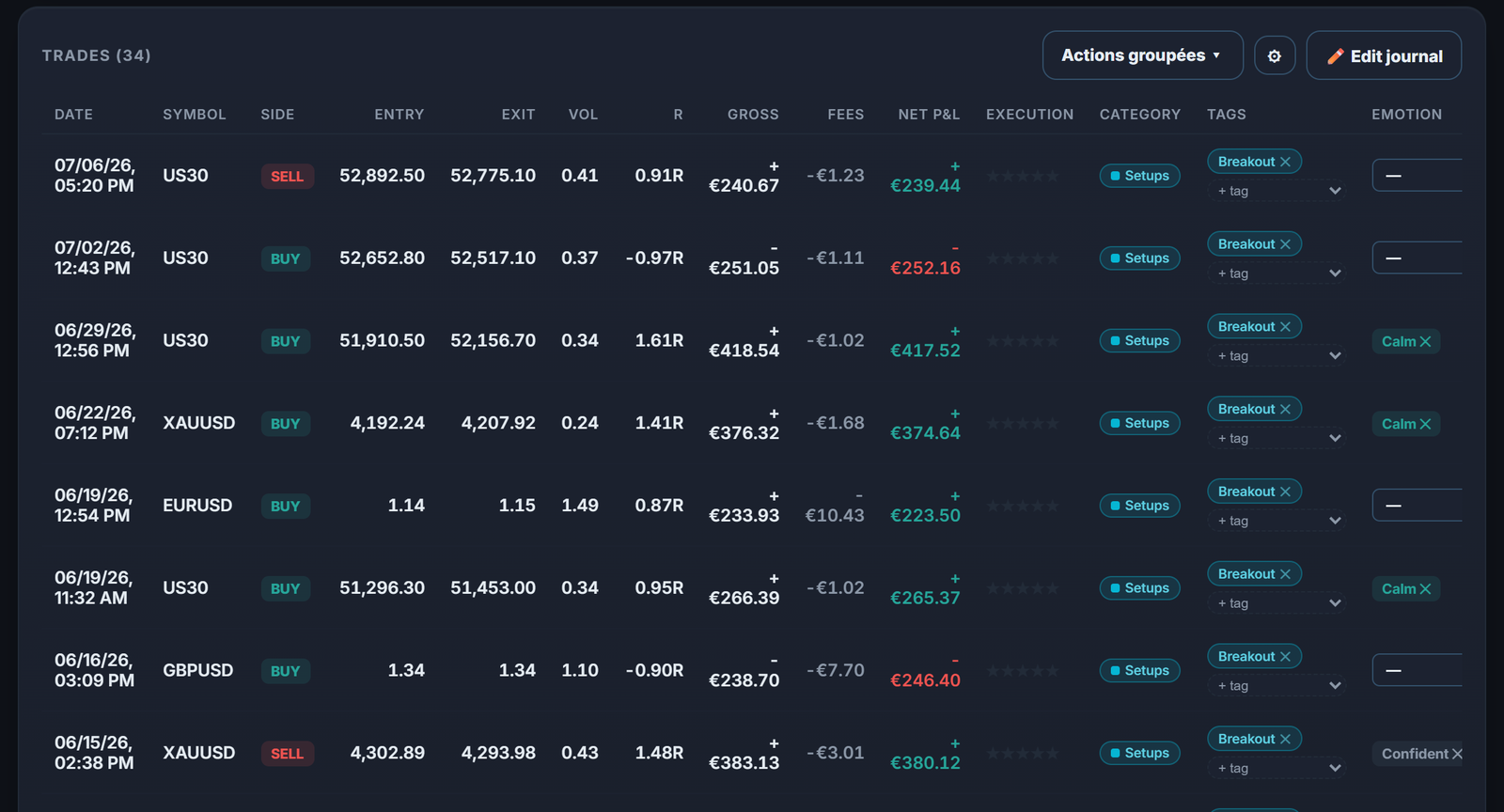Open + tag dropdown for 07/02/26 trade
The image size is (1504, 812).
tap(1277, 273)
